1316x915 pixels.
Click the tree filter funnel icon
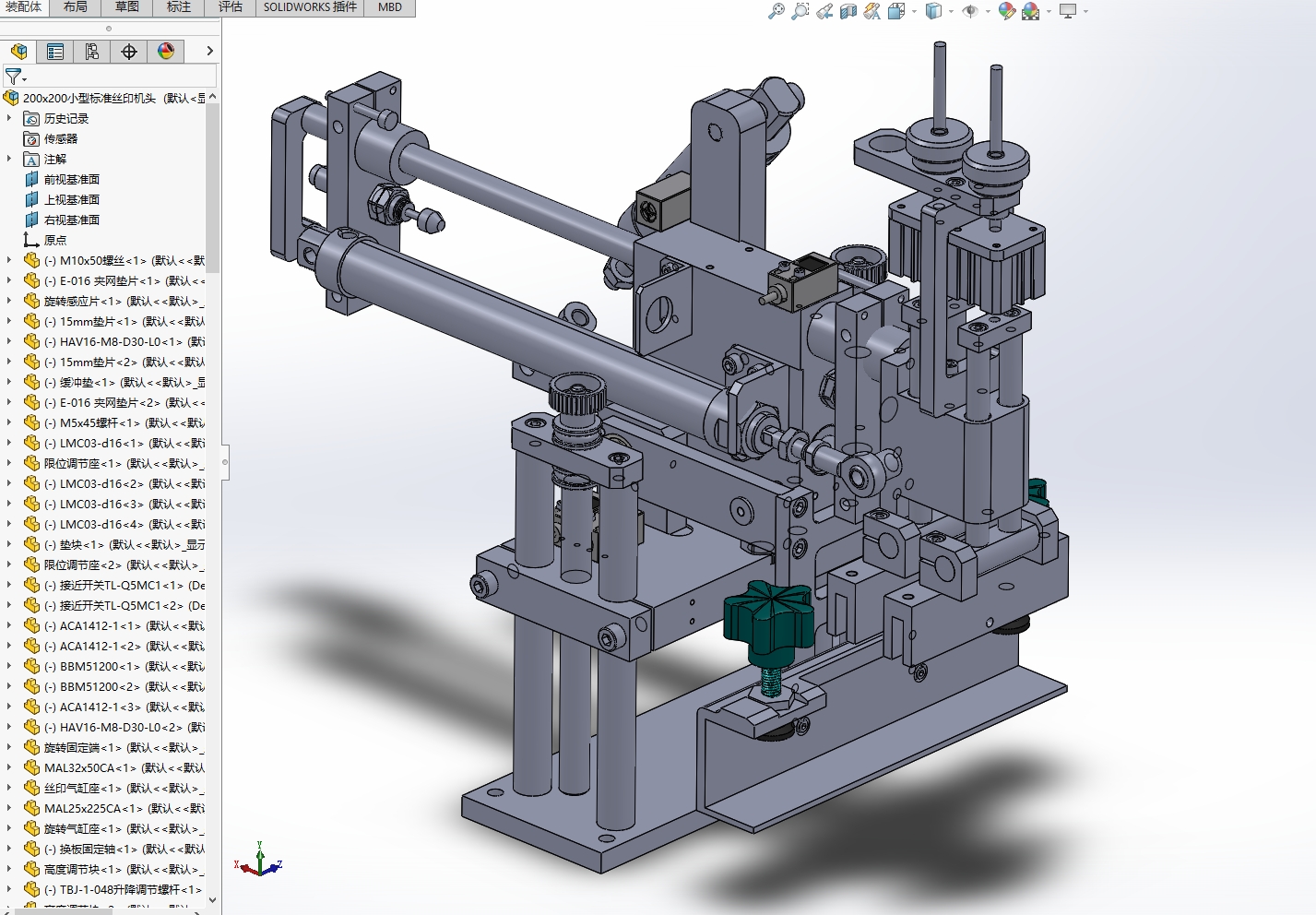coord(14,77)
